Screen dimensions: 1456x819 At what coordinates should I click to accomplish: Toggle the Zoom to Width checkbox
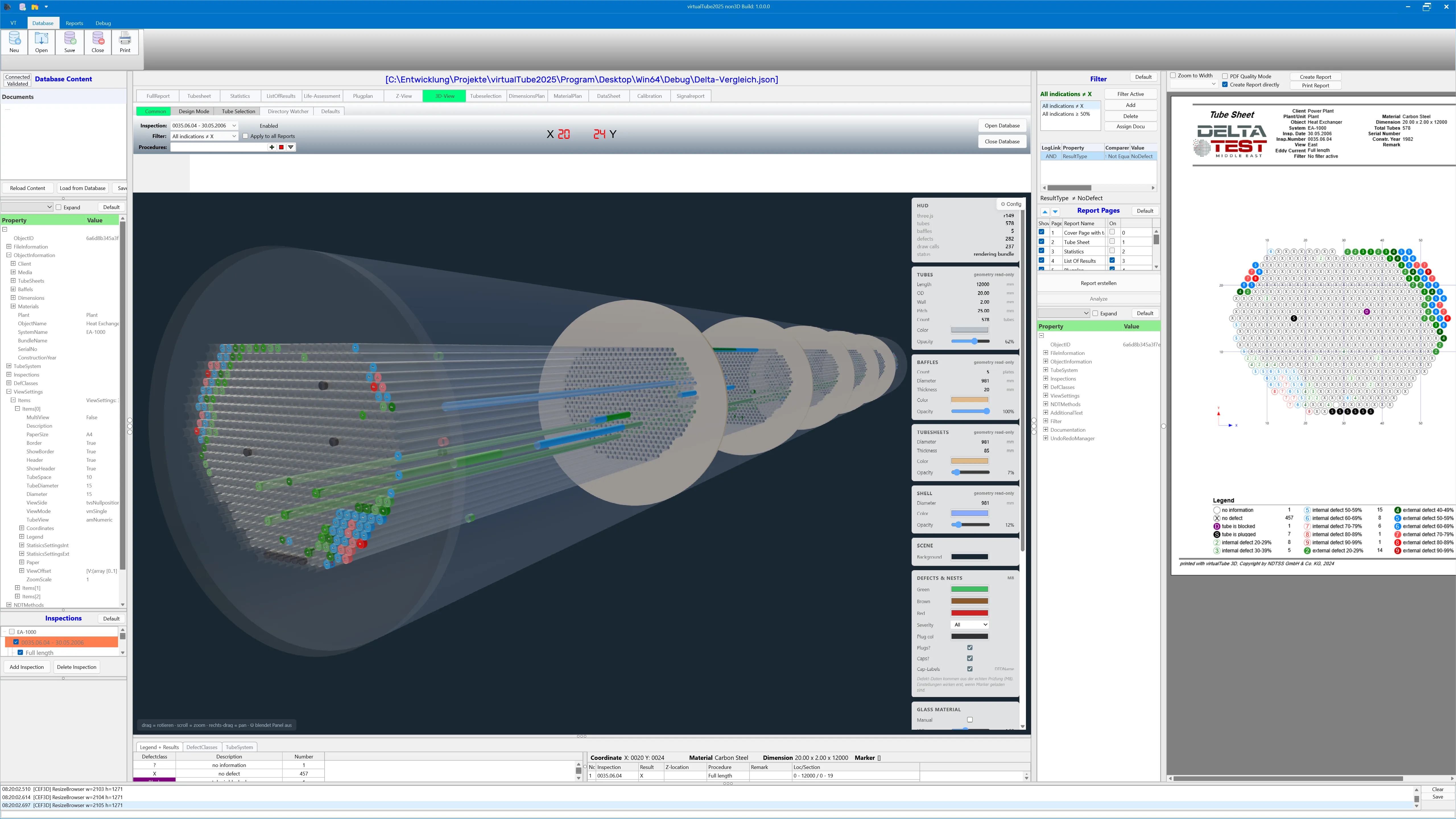coord(1173,75)
